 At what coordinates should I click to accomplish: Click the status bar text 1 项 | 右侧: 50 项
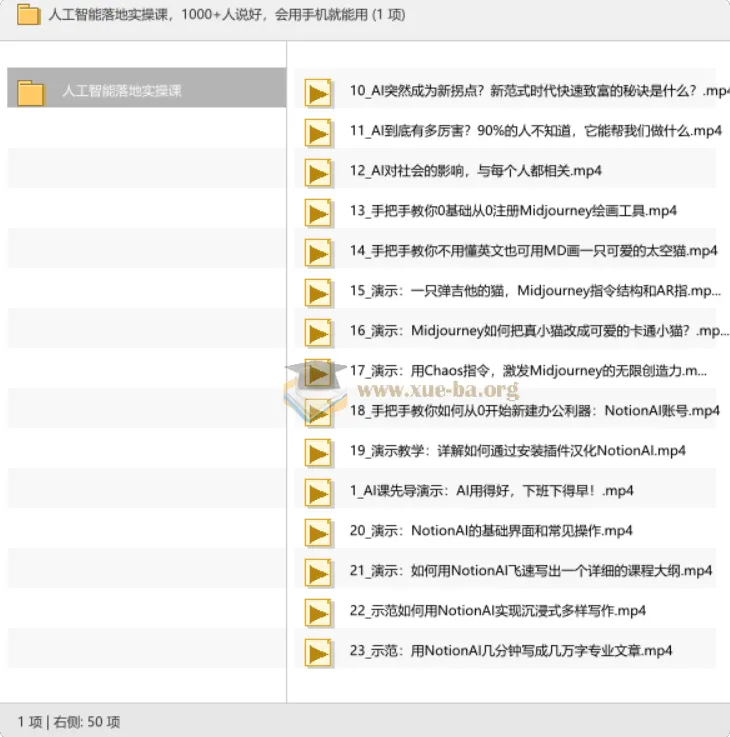(69, 721)
